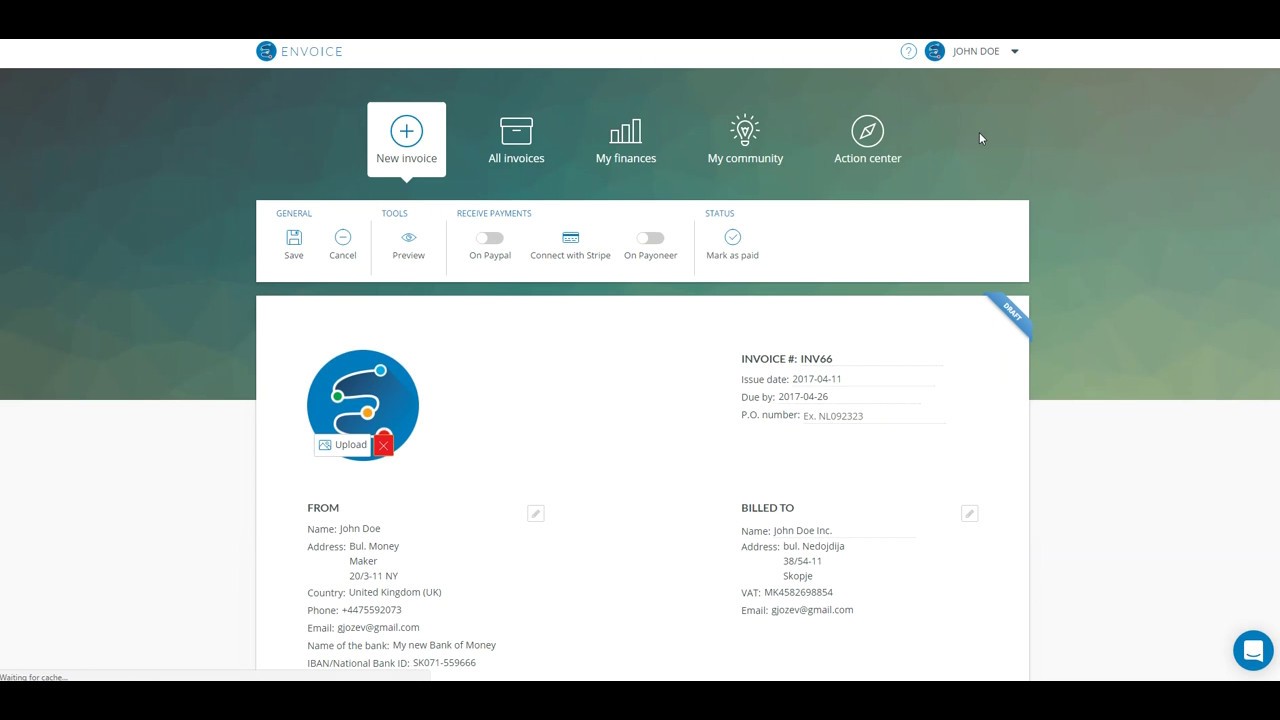Click the Bul. Money address line
This screenshot has height=720, width=1280.
point(374,546)
